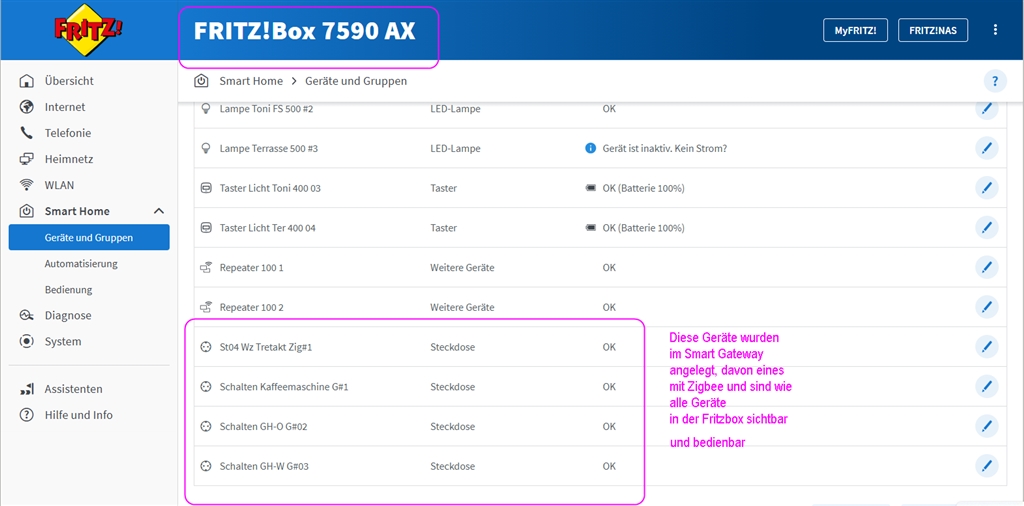Image resolution: width=1024 pixels, height=506 pixels.
Task: Click the battery icon for Taster Licht Ter
Action: coord(590,228)
